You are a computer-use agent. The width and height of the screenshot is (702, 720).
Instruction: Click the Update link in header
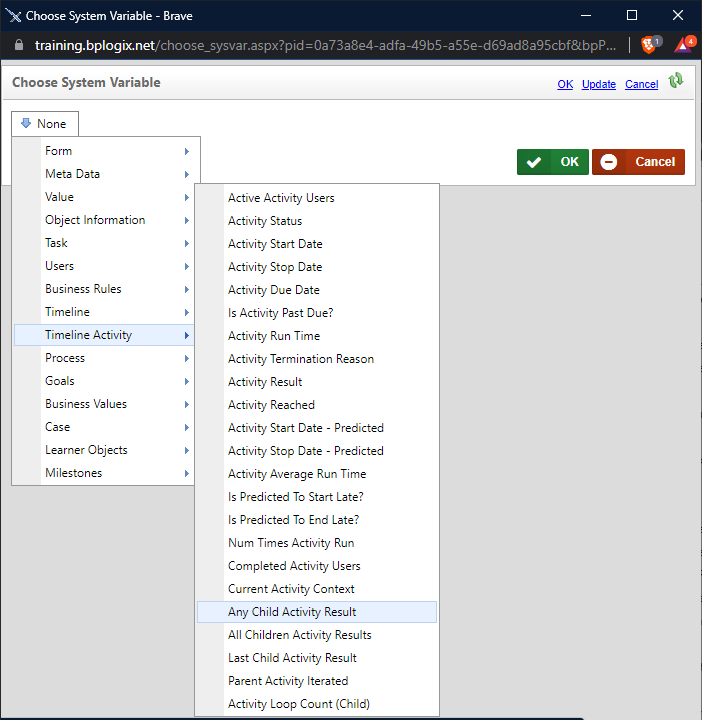[599, 84]
